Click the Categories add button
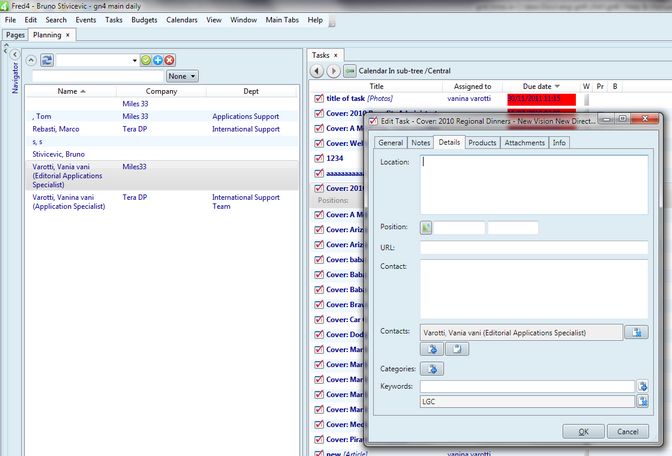 click(x=432, y=369)
